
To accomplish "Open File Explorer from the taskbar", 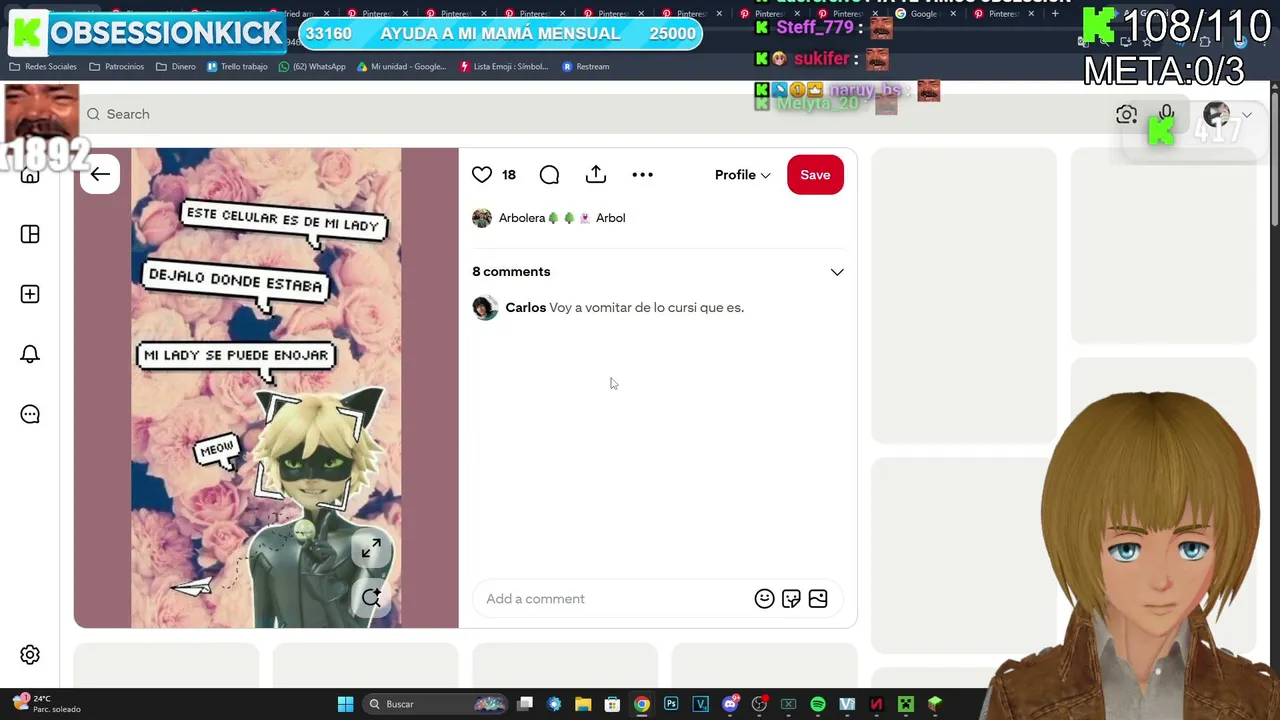I will 583,704.
